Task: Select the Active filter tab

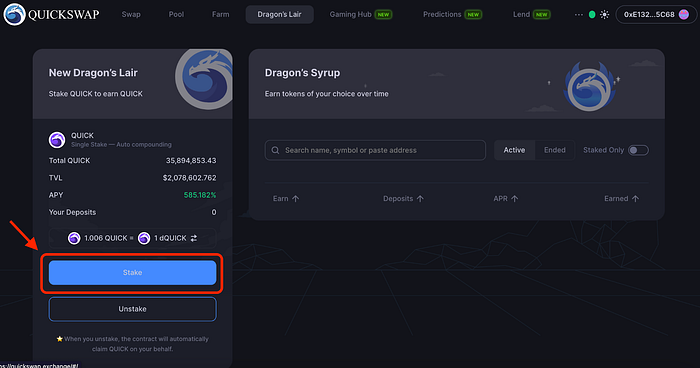Action: pos(514,150)
